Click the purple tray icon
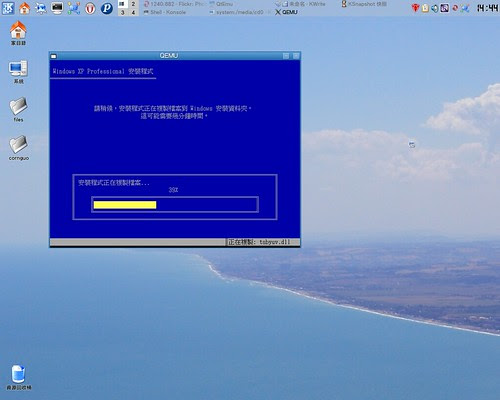The height and width of the screenshot is (400, 500). click(445, 8)
